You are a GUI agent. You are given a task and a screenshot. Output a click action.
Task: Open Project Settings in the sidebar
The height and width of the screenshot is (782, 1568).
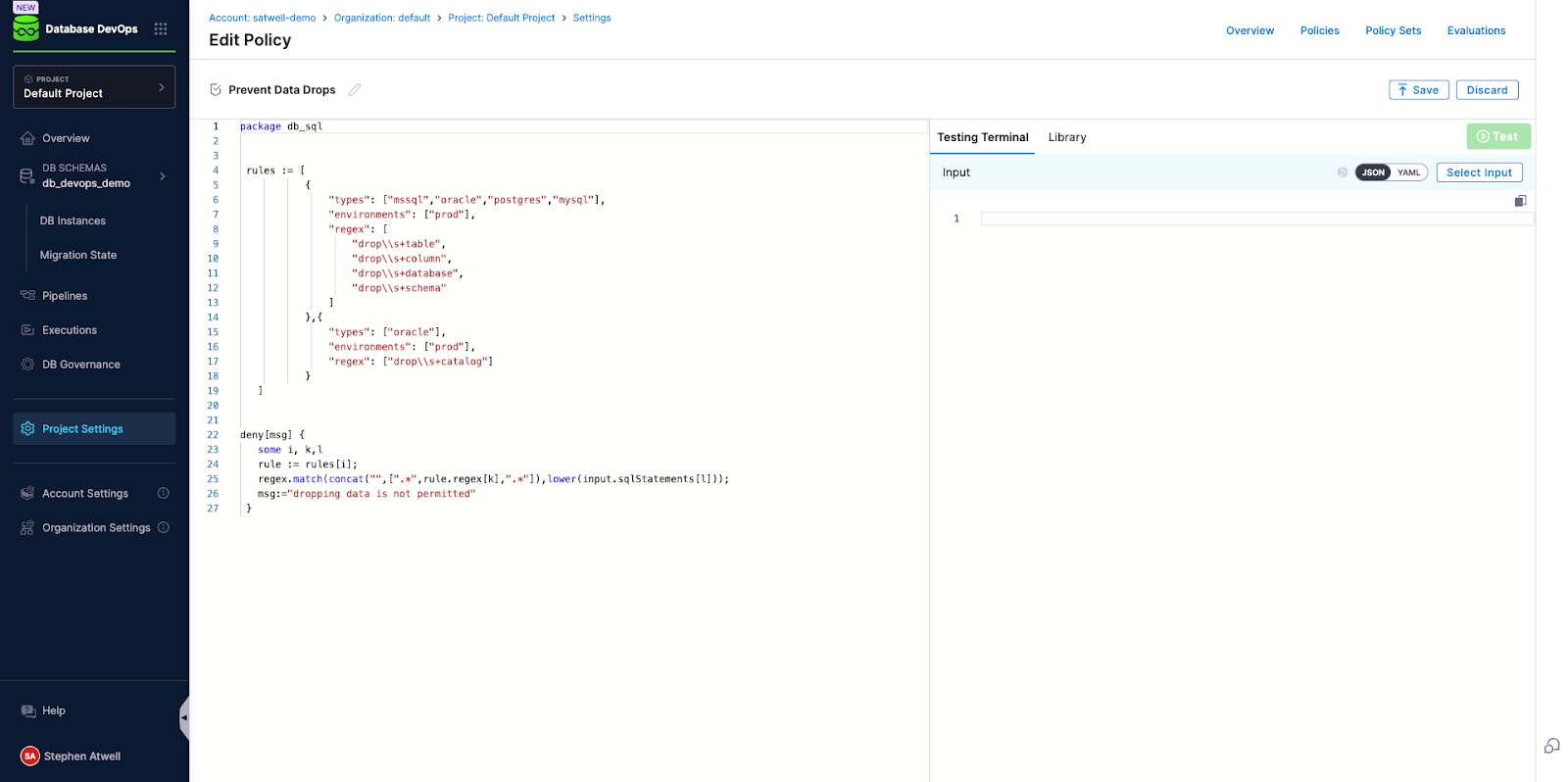[94, 428]
